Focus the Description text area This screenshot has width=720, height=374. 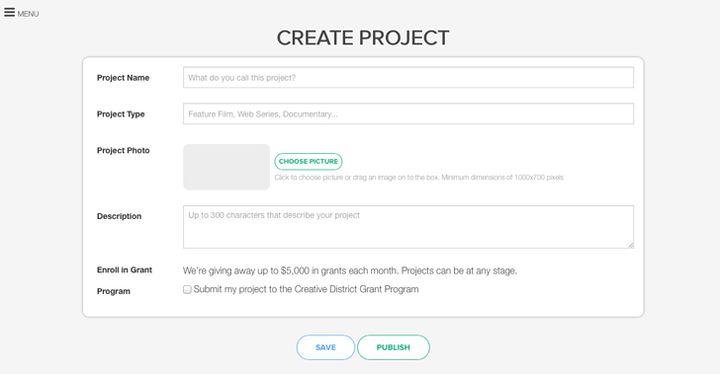click(408, 227)
